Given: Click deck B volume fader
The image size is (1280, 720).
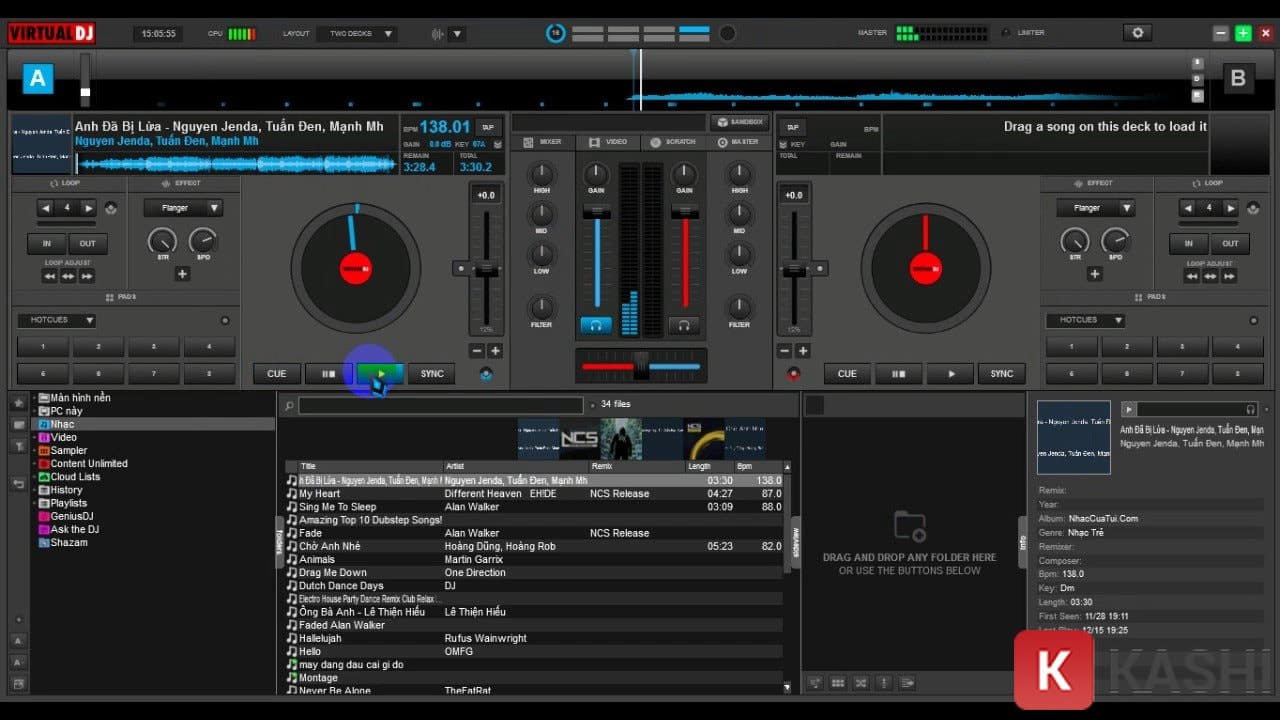Looking at the screenshot, I should 685,211.
